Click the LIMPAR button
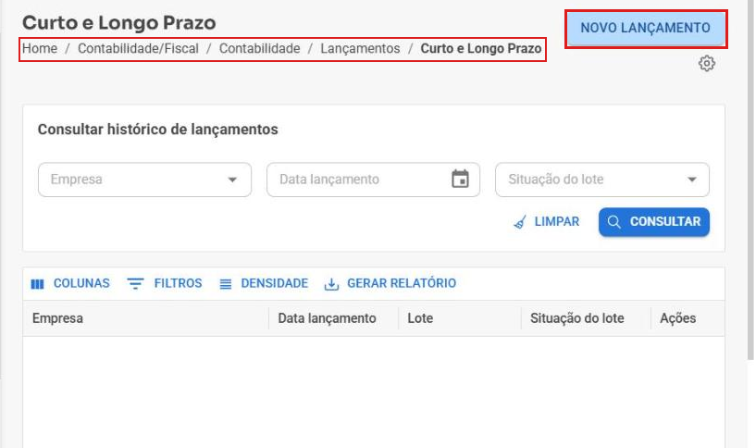The image size is (754, 448). coord(547,222)
